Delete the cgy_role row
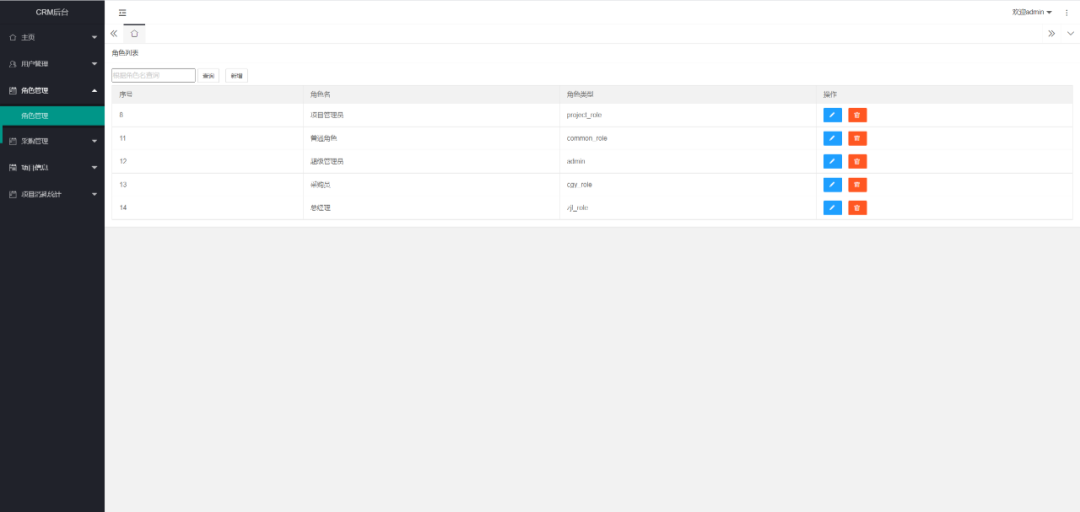1080x512 pixels. (x=858, y=185)
